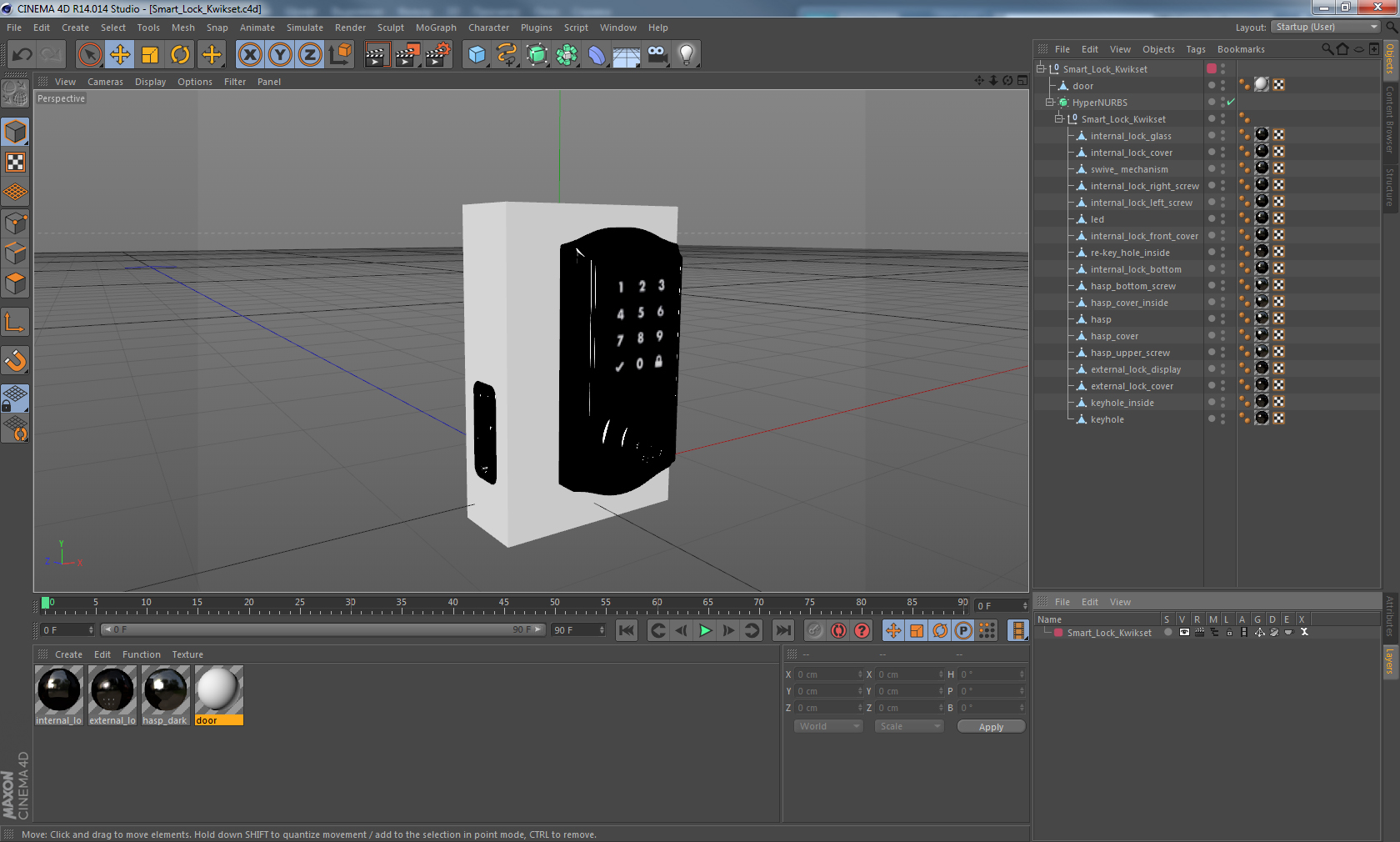
Task: Toggle Z axis lock
Action: 310,55
